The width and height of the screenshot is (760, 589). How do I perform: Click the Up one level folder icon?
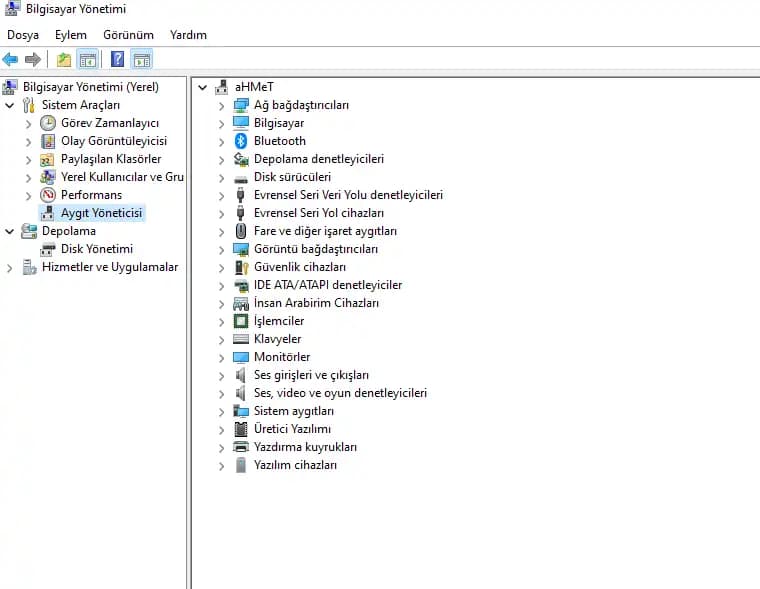coord(64,60)
